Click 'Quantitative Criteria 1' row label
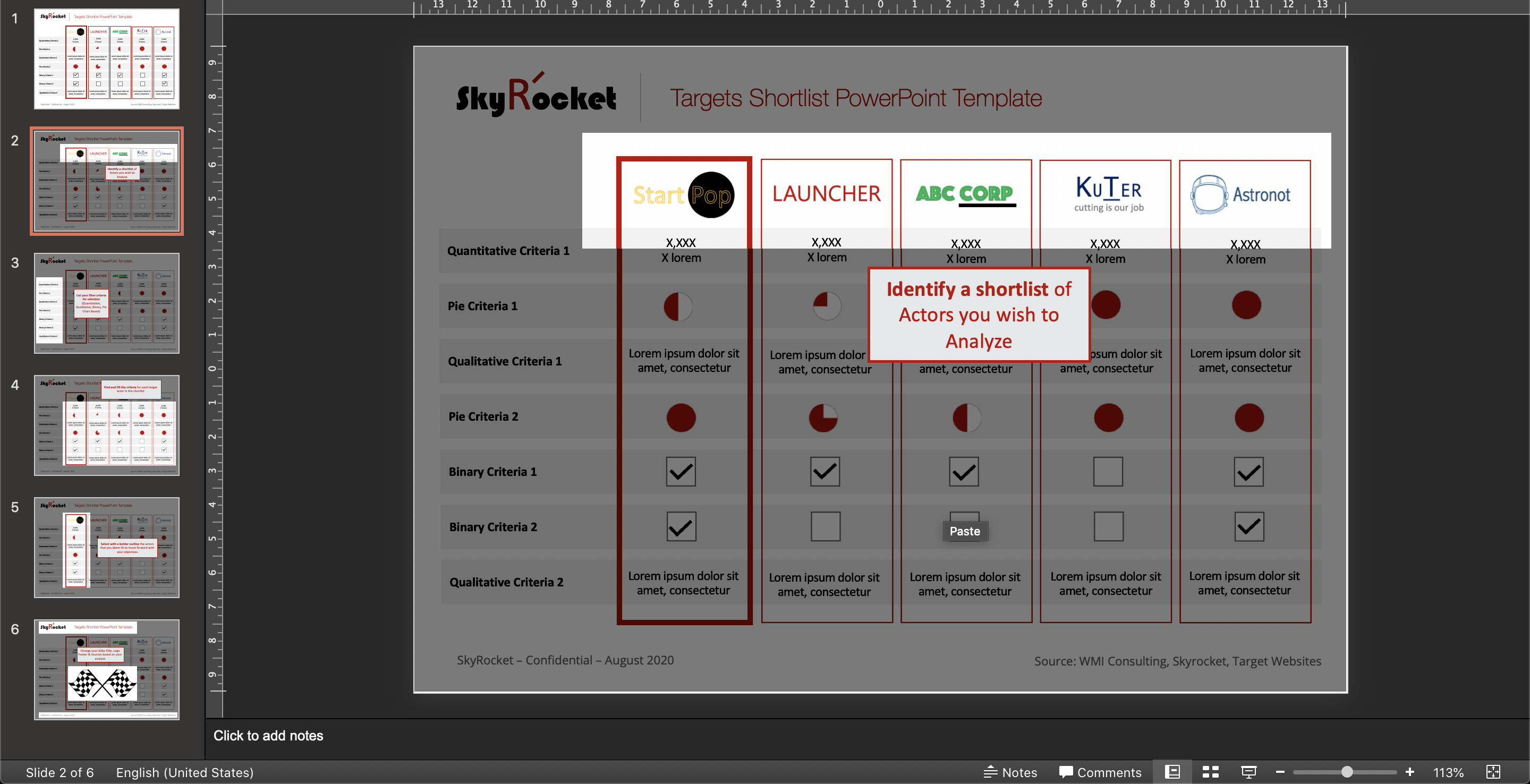Image resolution: width=1530 pixels, height=784 pixels. (x=508, y=251)
